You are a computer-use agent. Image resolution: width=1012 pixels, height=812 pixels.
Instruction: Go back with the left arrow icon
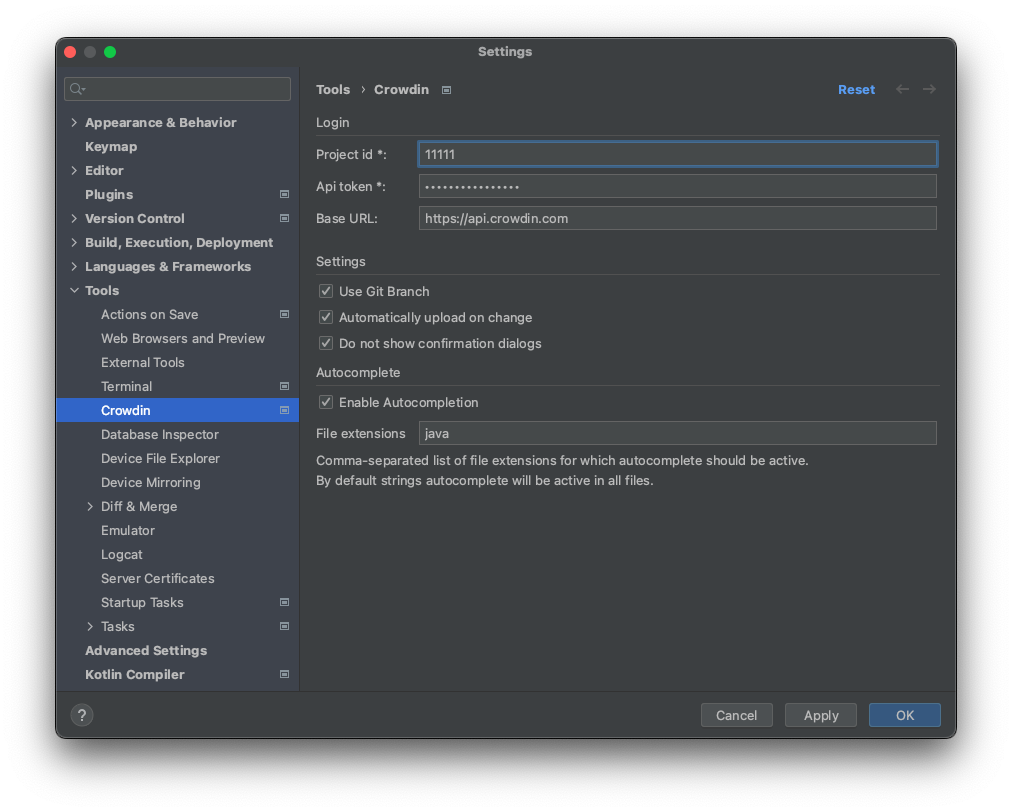click(902, 89)
